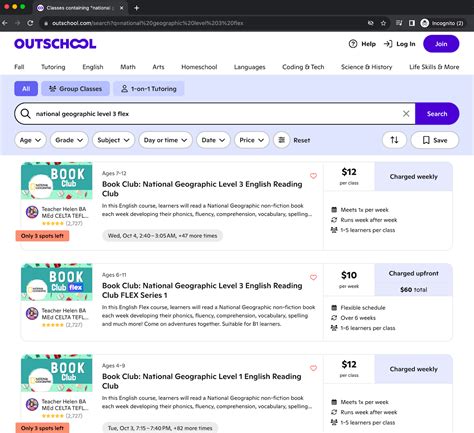Open a new browser tab
The height and width of the screenshot is (433, 474).
(x=137, y=8)
